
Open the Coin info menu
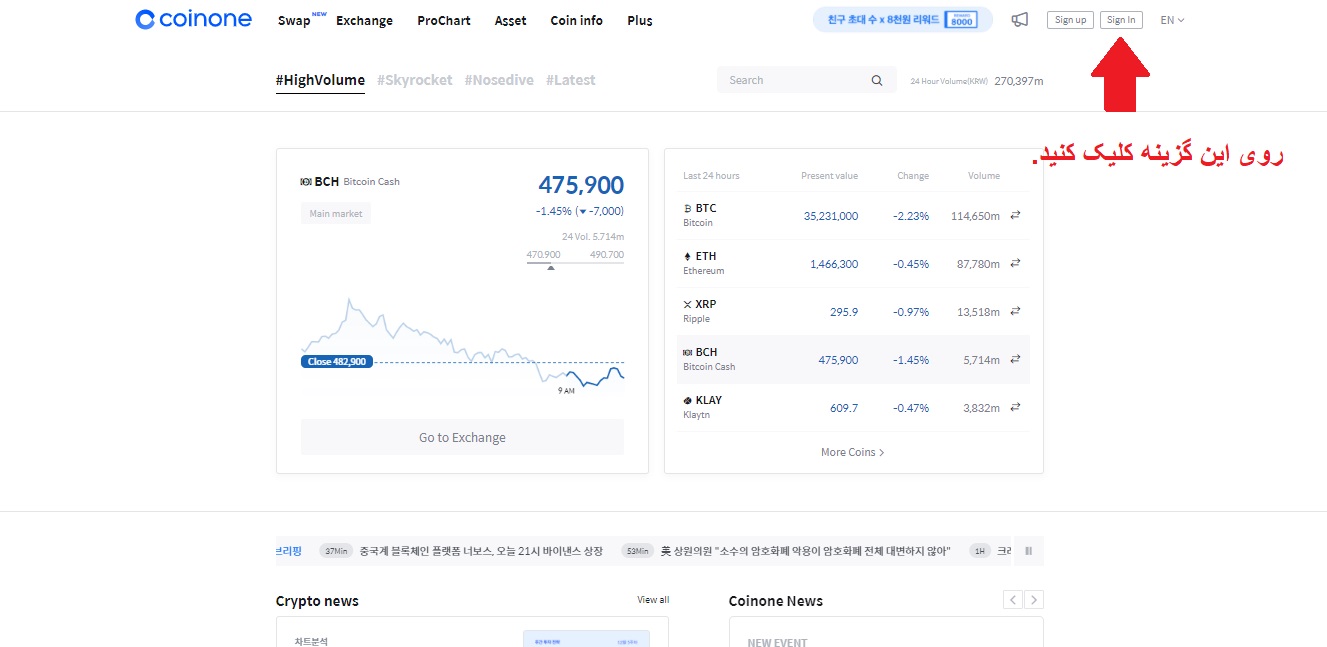576,20
